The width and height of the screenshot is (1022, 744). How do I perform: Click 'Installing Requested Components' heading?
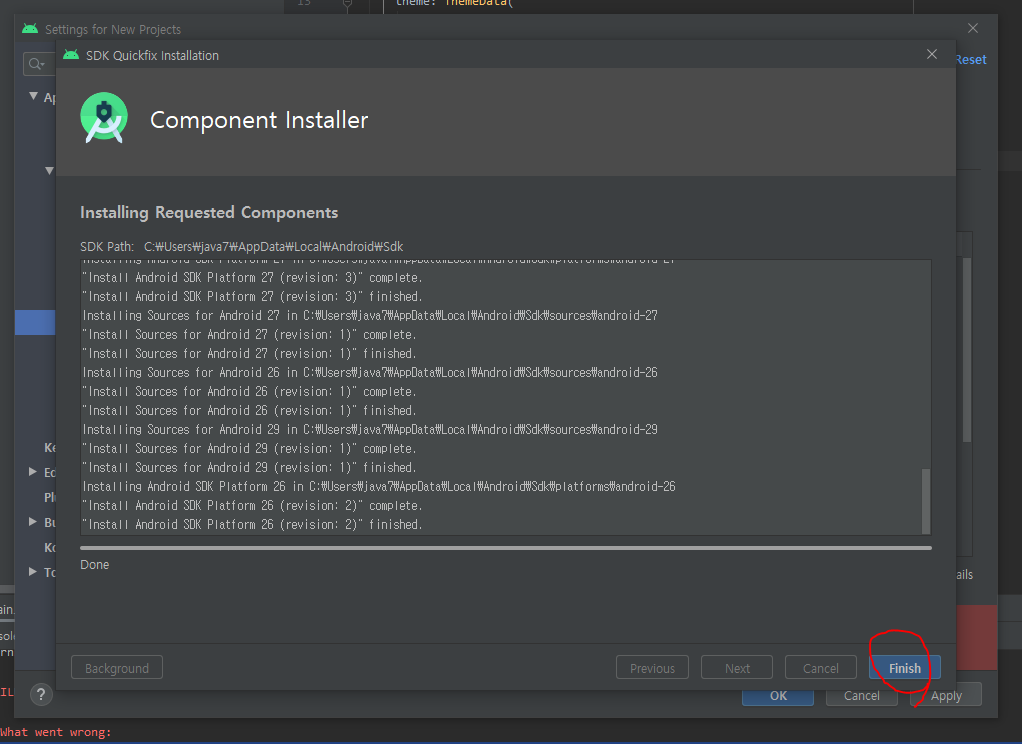[x=209, y=213]
